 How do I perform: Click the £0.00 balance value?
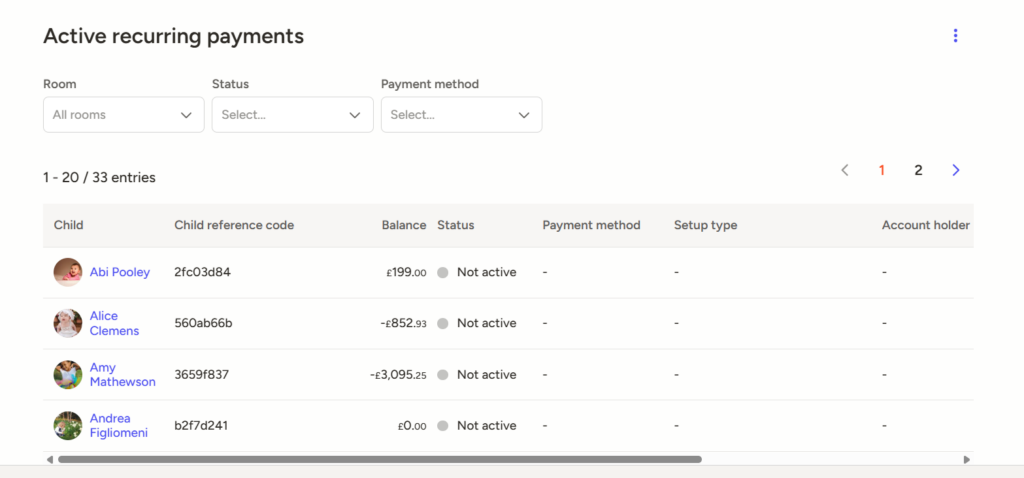pyautogui.click(x=412, y=426)
